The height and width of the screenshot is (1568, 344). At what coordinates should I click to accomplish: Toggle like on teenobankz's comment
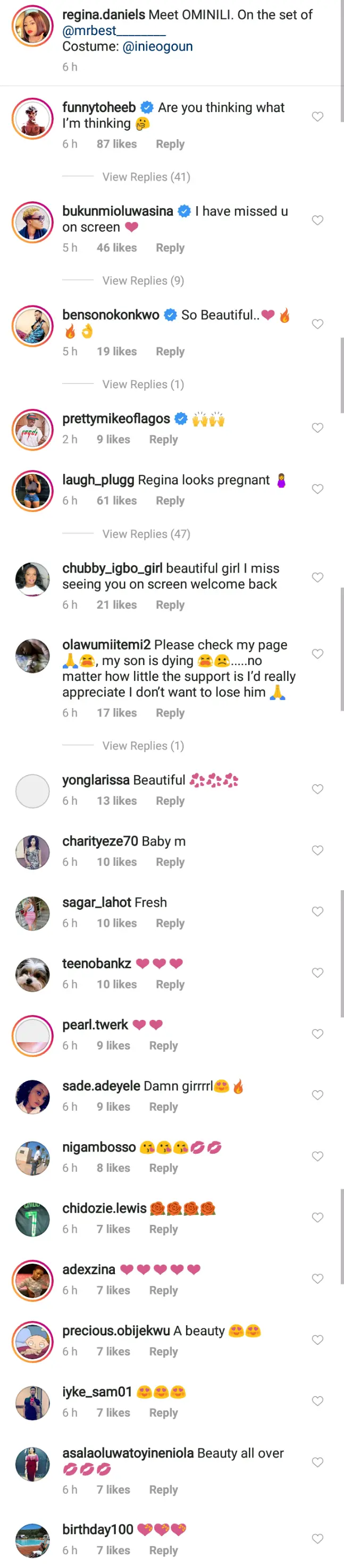pos(317,973)
